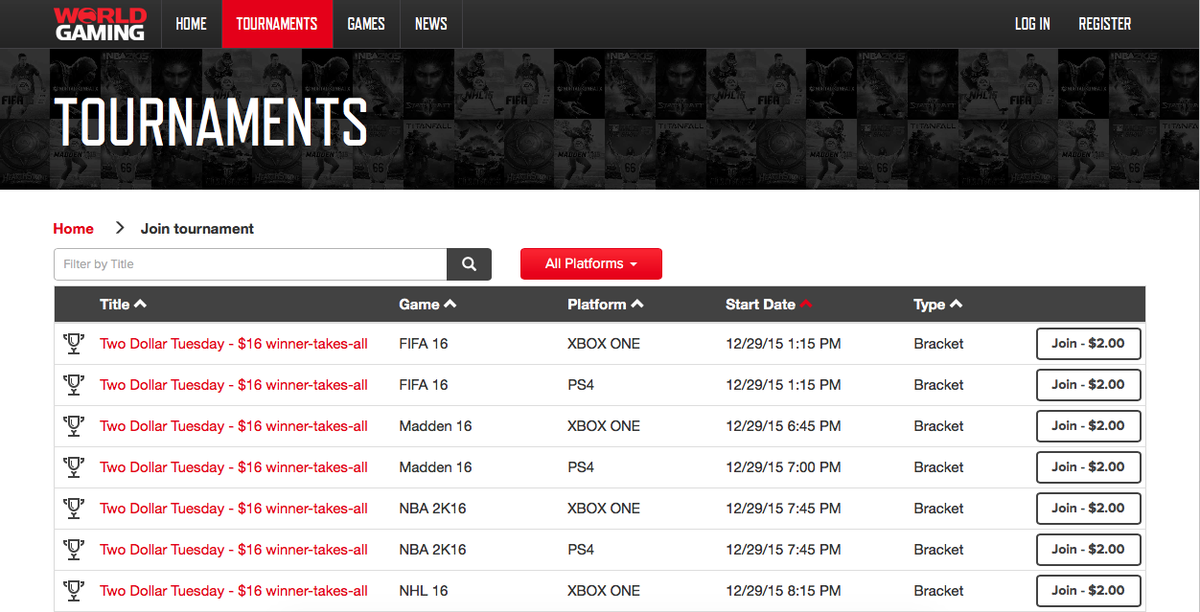This screenshot has height=612, width=1200.
Task: Open Two Dollar Tuesday link for Madden 16 PS4
Action: point(234,467)
